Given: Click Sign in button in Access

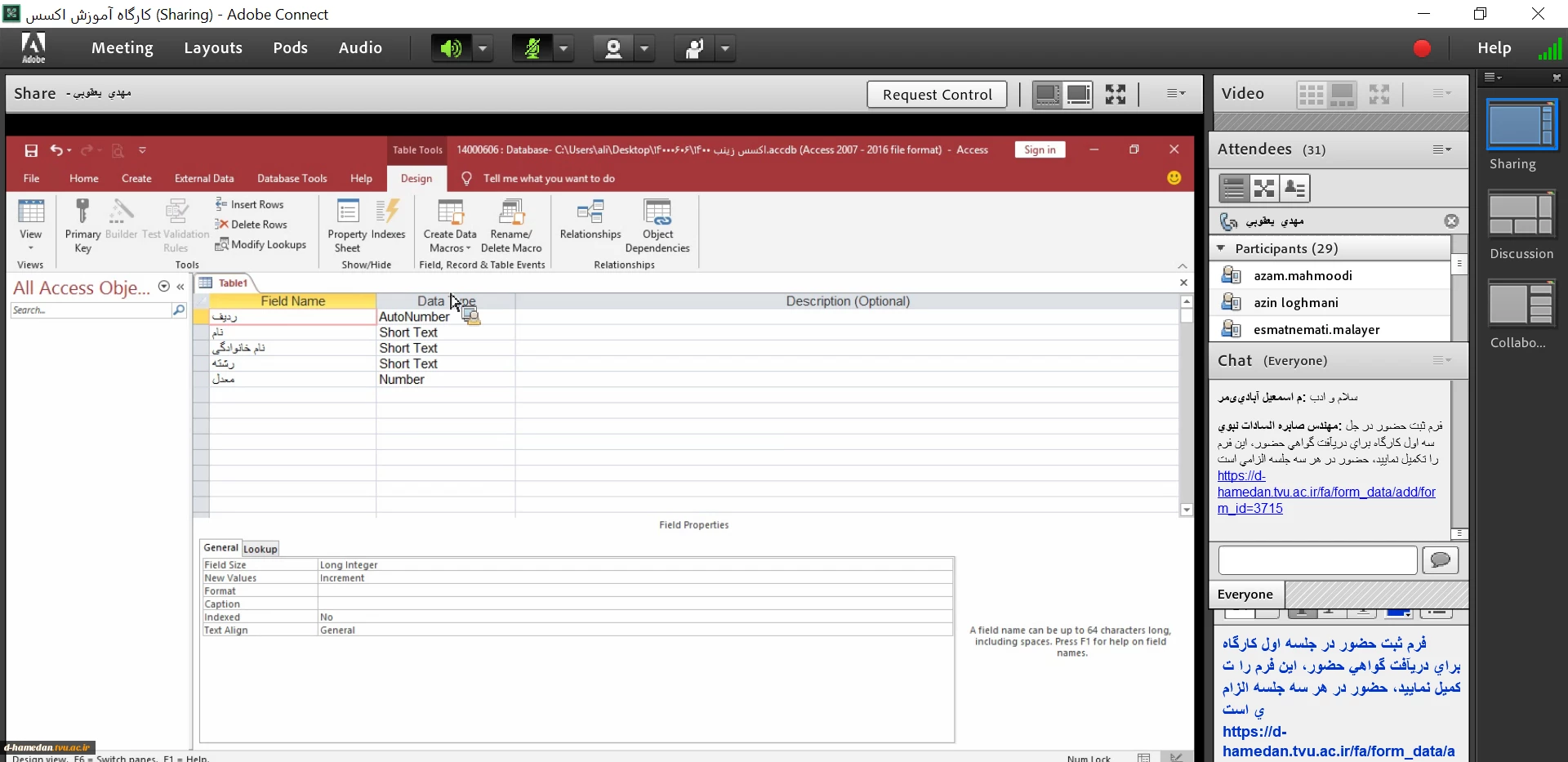Looking at the screenshot, I should [1040, 149].
